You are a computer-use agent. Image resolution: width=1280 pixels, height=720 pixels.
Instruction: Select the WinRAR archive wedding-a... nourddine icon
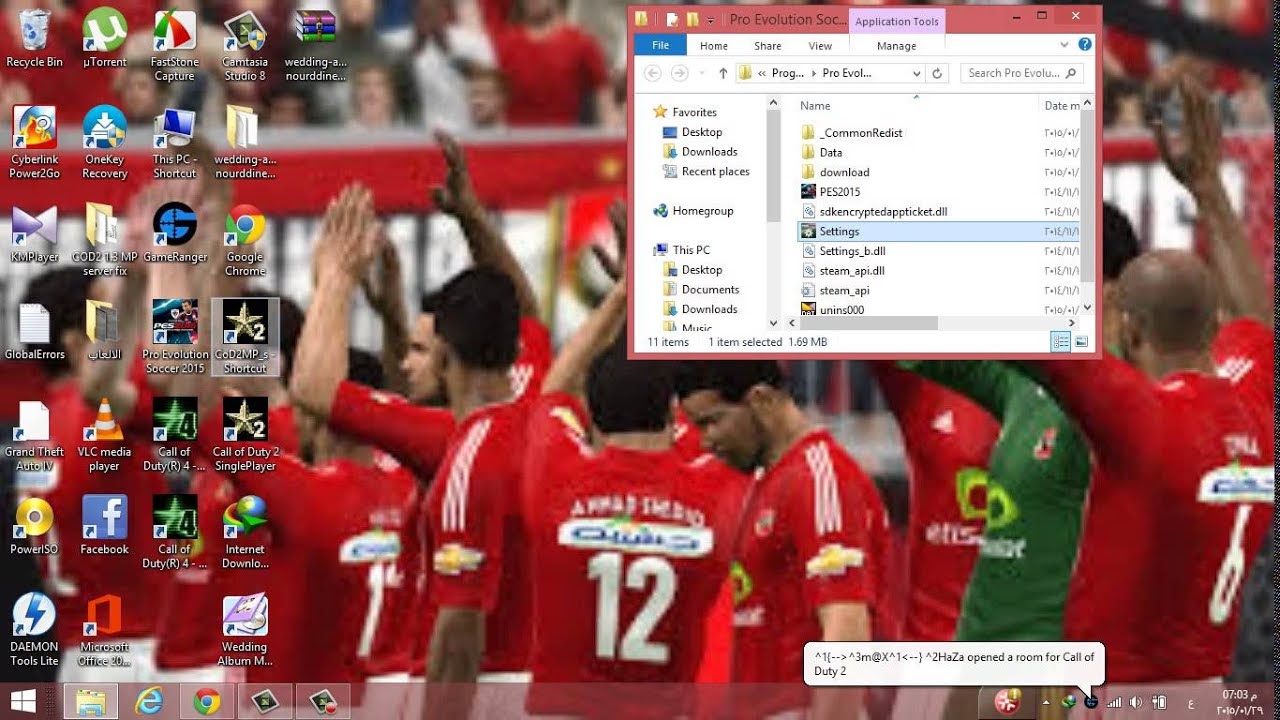[x=315, y=46]
